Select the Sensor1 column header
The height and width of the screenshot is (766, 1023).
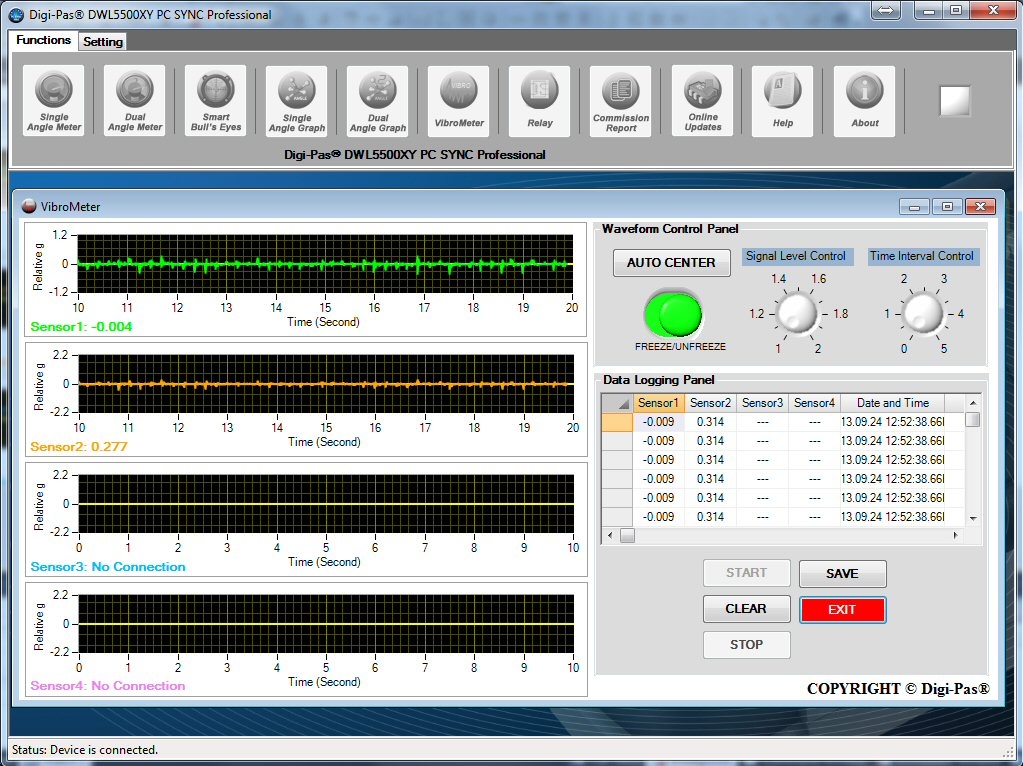click(658, 403)
